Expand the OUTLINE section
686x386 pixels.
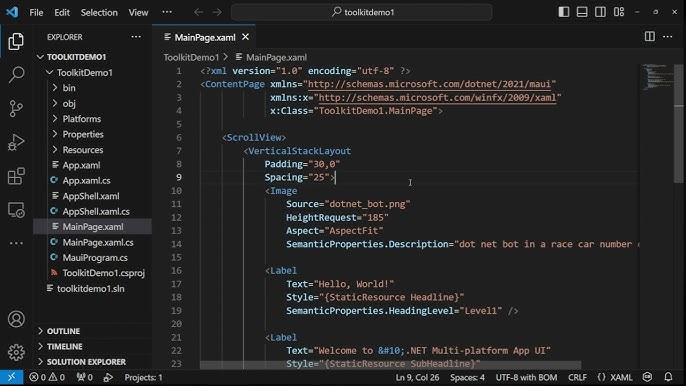coord(63,331)
